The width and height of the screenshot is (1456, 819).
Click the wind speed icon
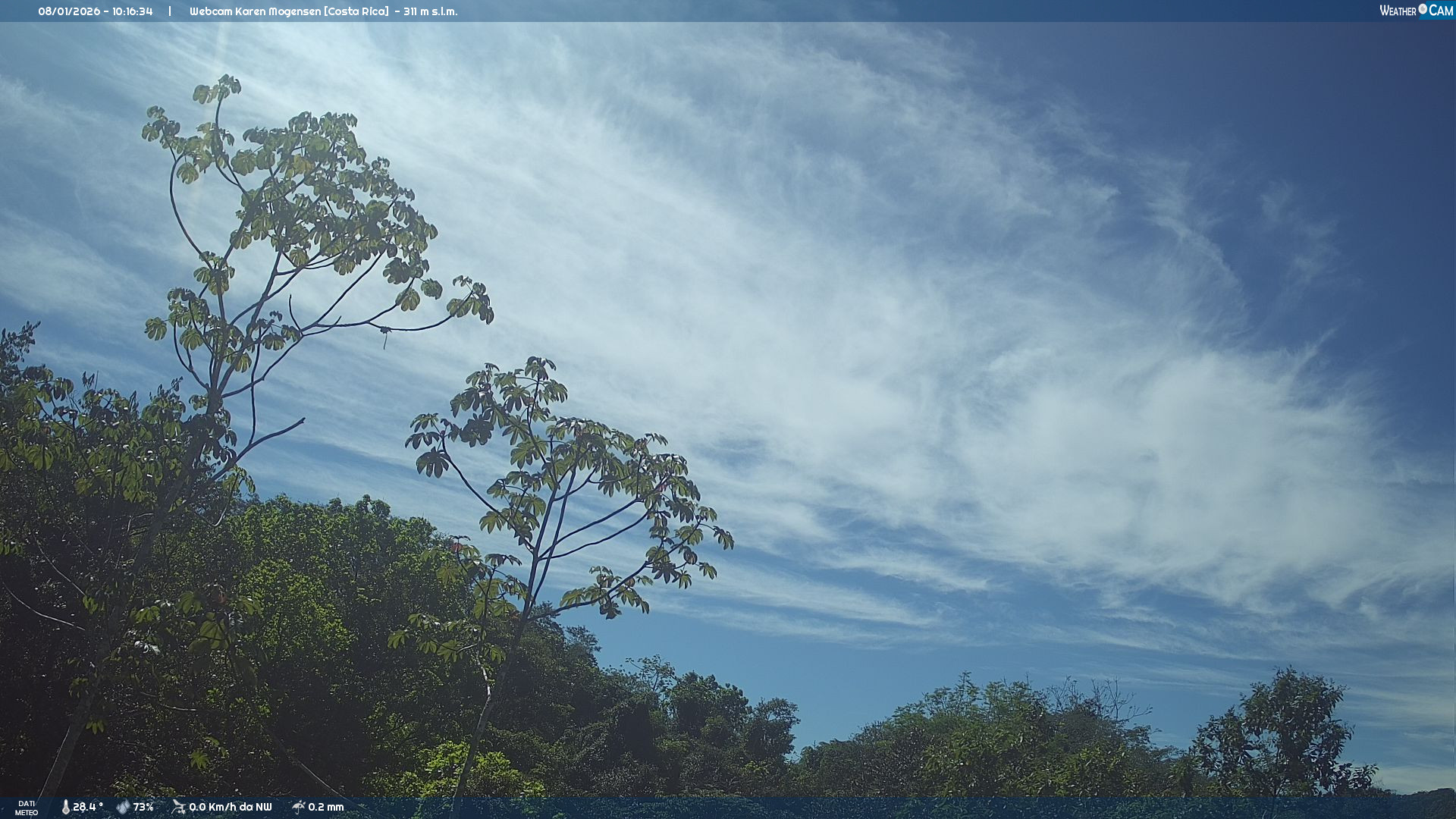(x=178, y=807)
